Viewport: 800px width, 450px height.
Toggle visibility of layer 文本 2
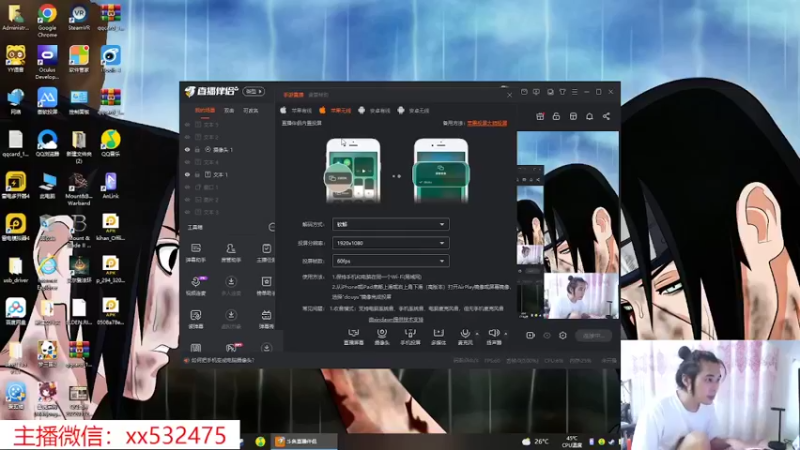click(187, 137)
